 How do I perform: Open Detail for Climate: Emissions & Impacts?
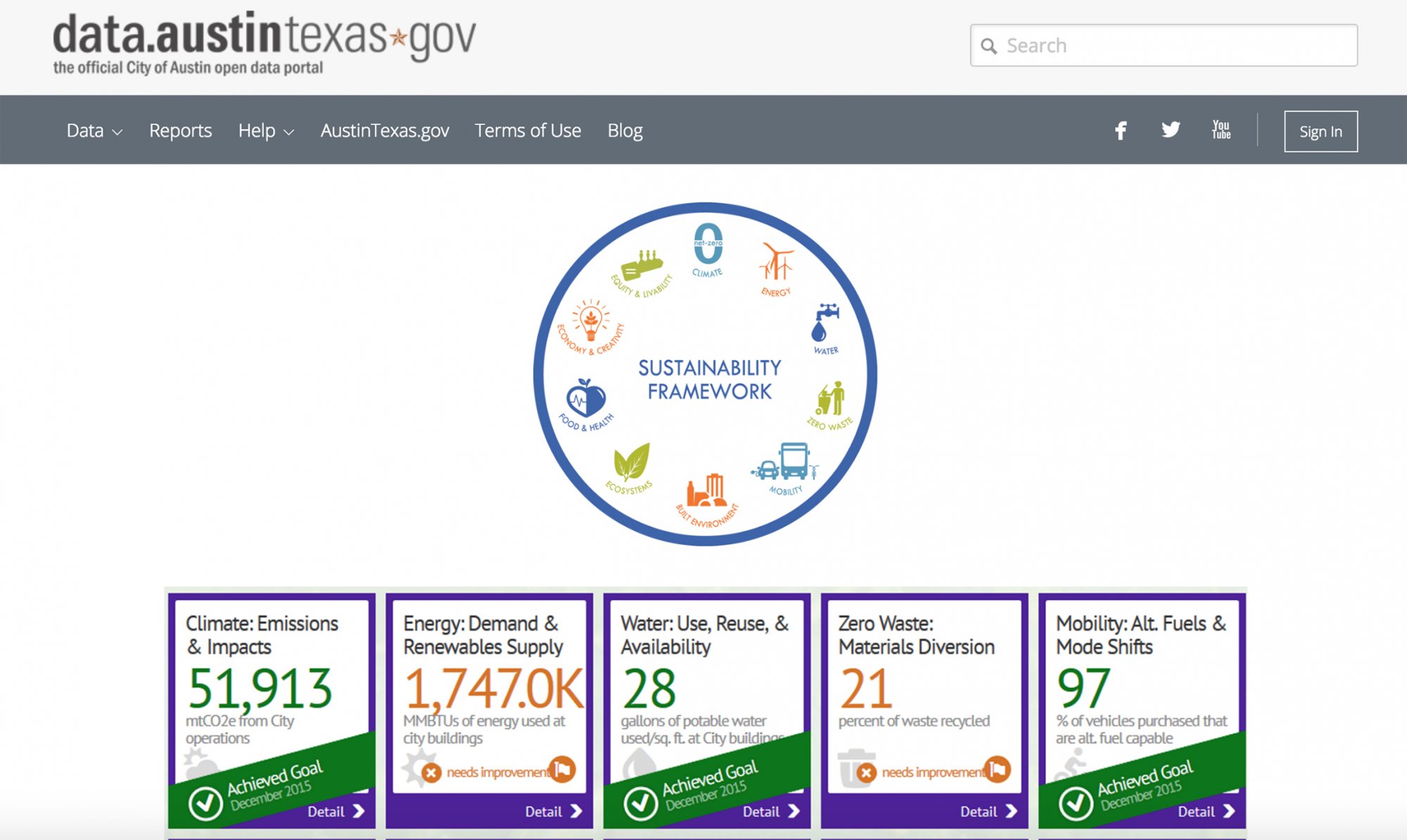[x=336, y=811]
